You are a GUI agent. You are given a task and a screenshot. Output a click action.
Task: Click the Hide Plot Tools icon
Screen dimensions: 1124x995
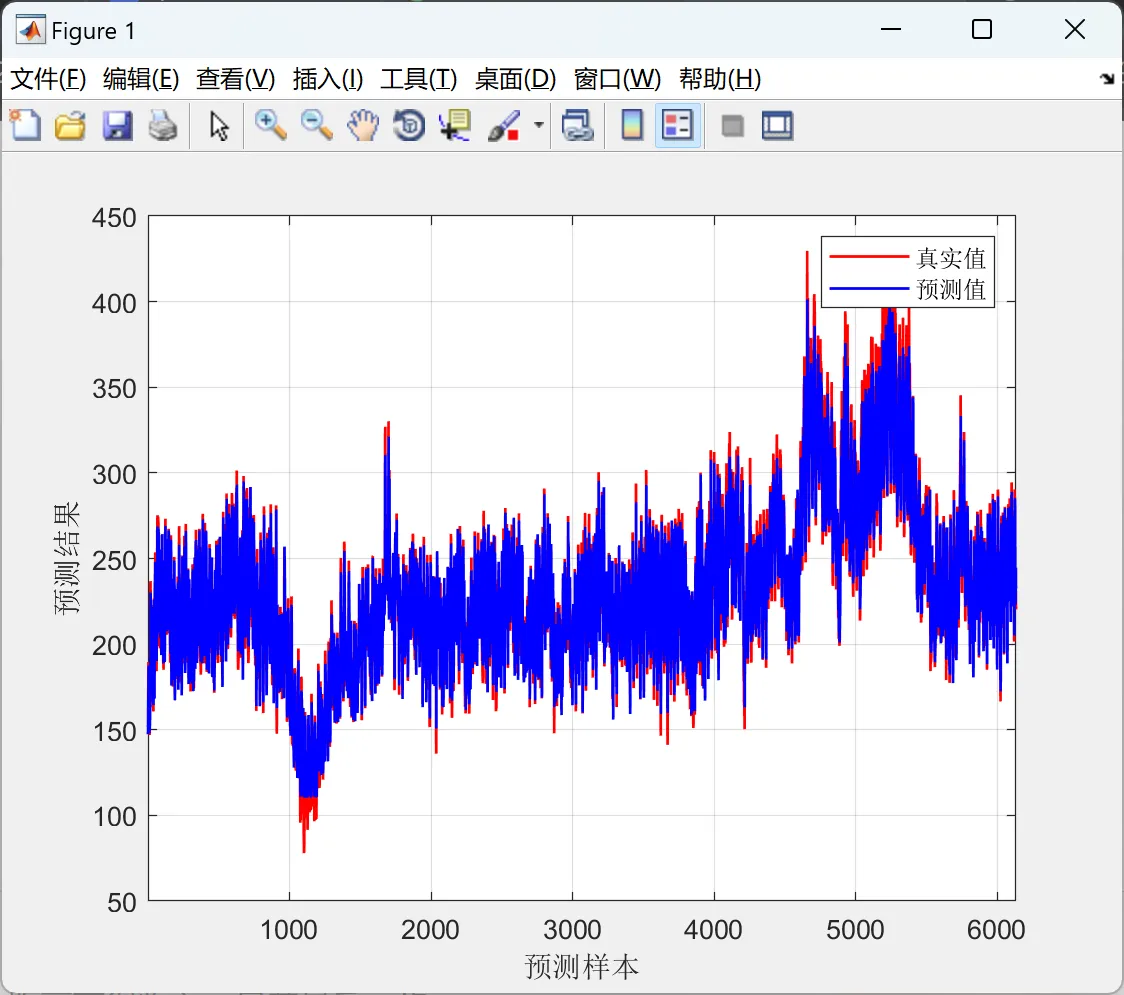pos(732,126)
